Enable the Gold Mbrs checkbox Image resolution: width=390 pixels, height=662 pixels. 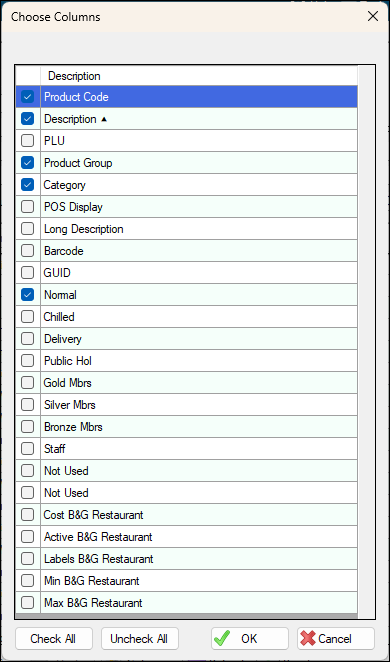pos(27,383)
